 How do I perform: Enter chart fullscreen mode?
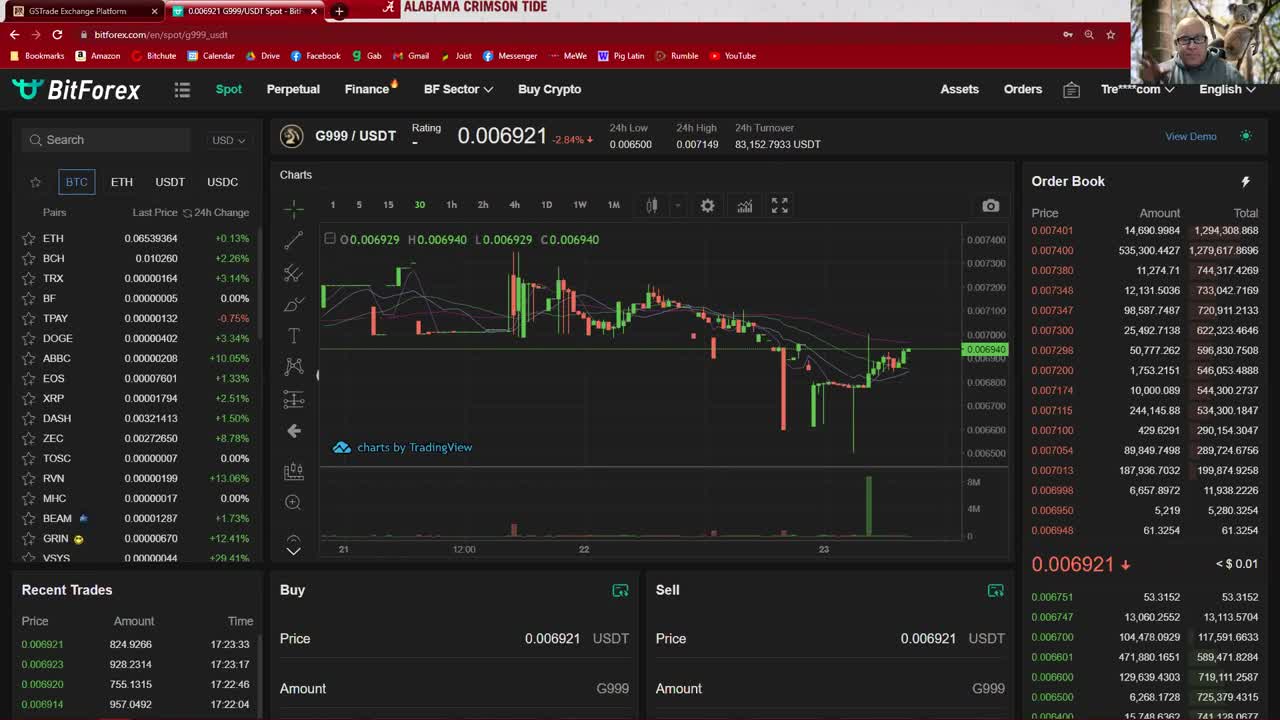779,205
